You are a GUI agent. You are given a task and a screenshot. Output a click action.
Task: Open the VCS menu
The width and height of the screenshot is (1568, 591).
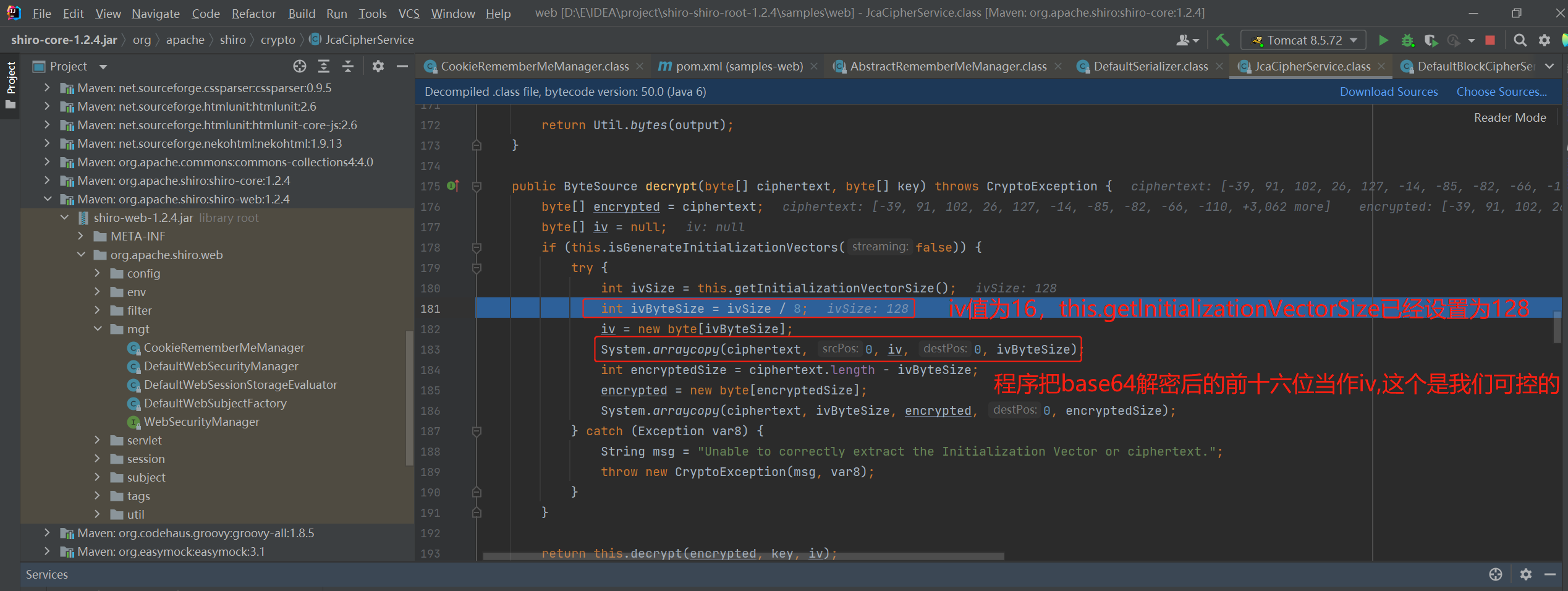point(409,13)
